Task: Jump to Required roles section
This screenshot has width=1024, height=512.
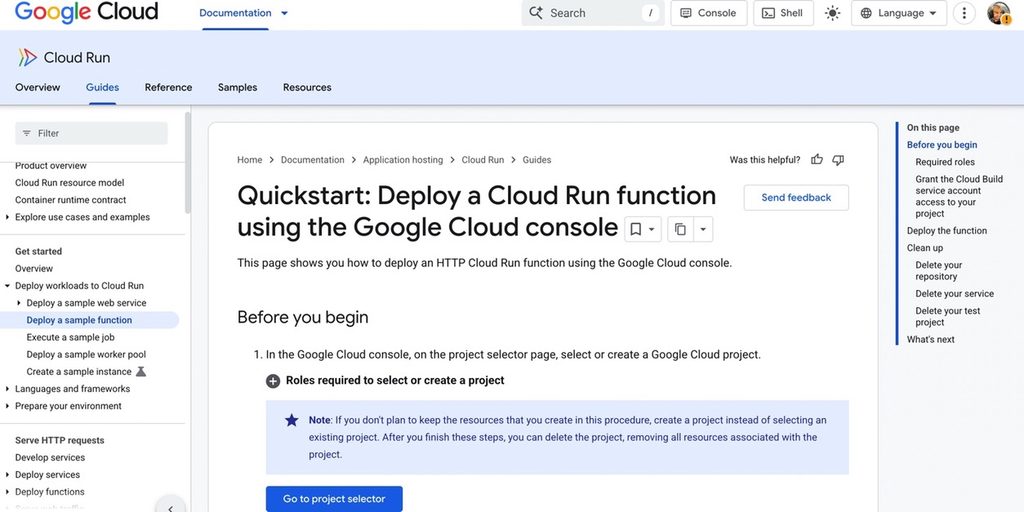Action: pos(945,162)
